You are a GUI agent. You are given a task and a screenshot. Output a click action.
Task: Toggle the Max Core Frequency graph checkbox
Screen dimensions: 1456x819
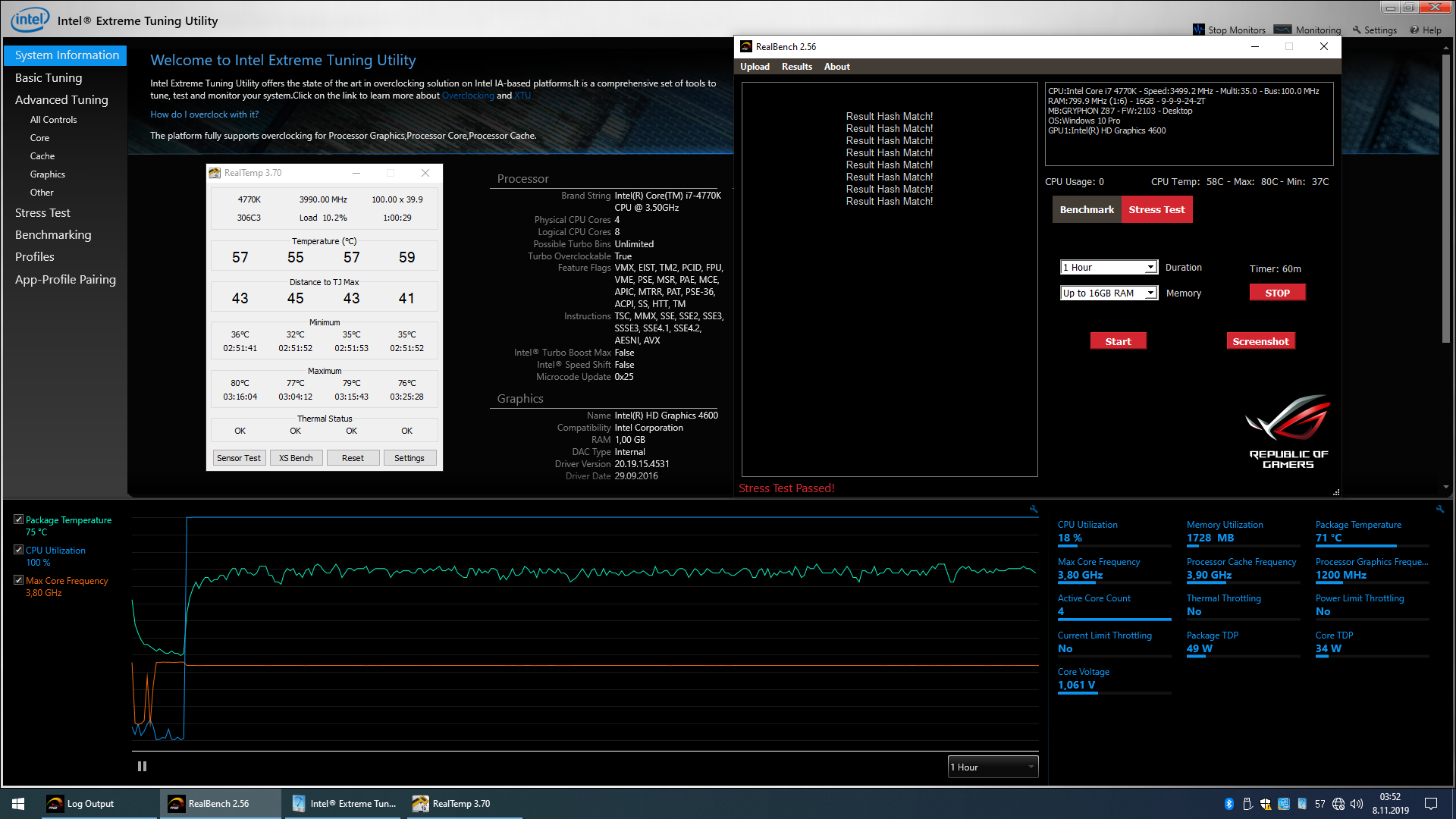point(18,580)
